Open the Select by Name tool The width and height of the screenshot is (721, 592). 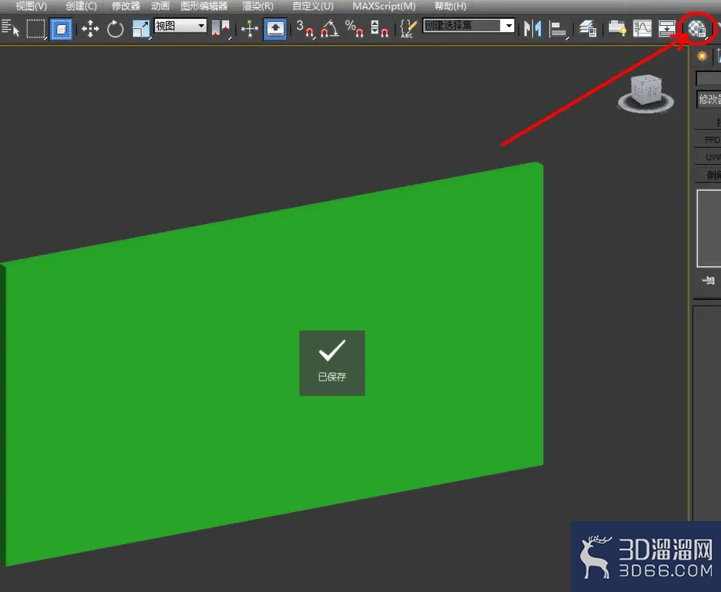coord(10,29)
